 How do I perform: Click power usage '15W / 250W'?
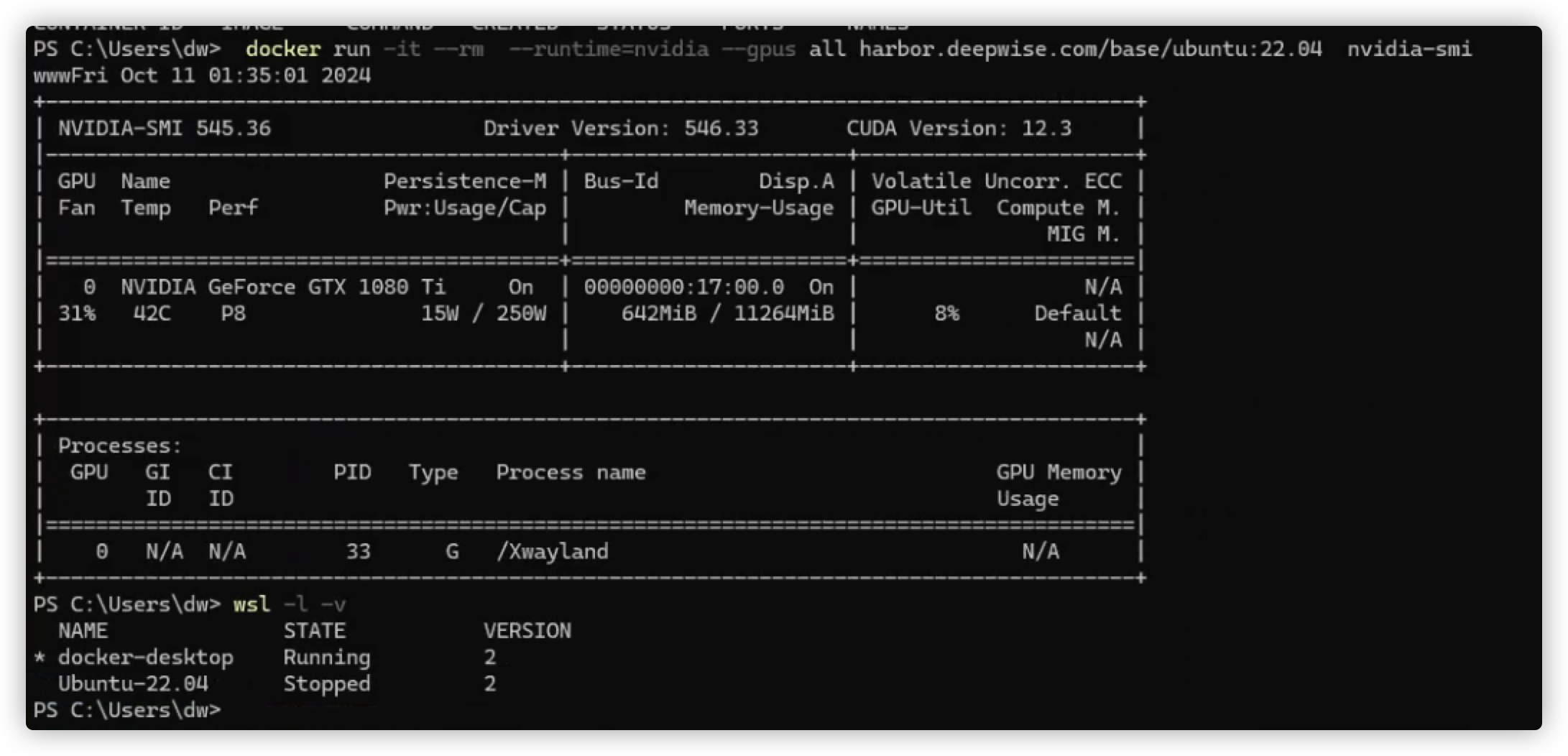[484, 314]
